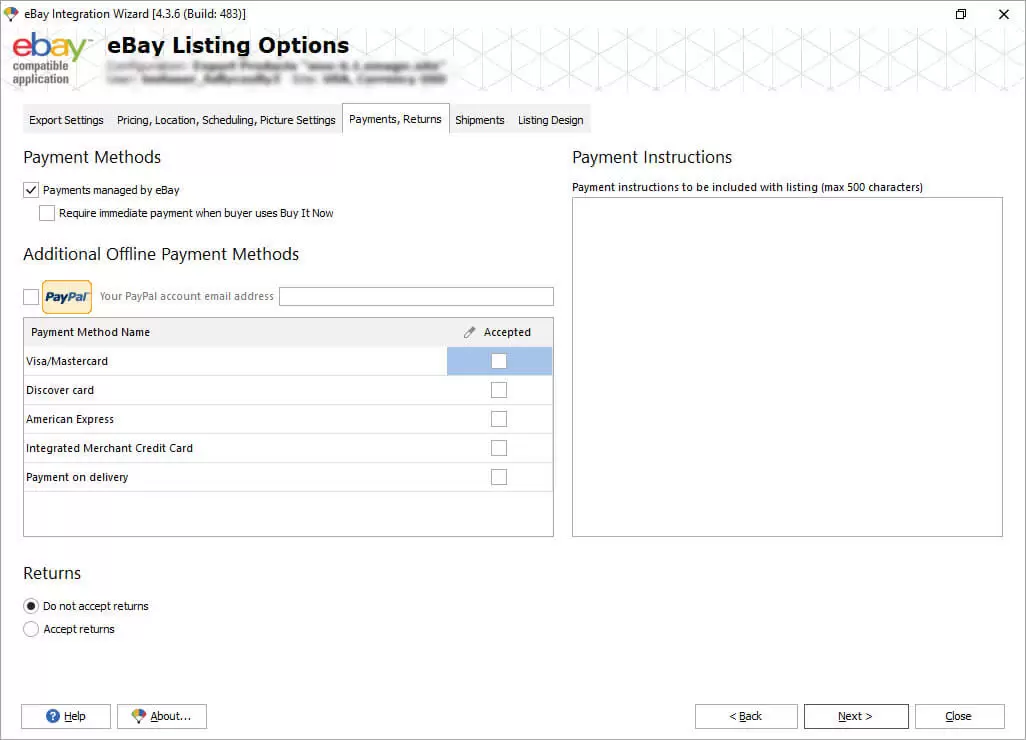Open the About dialog
This screenshot has width=1026, height=740.
point(161,716)
